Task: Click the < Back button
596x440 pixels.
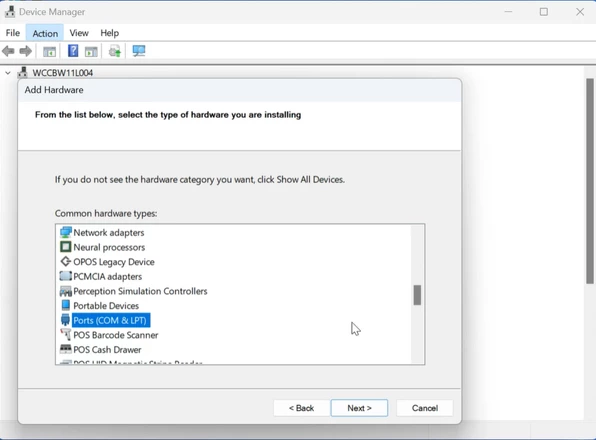Action: 301,408
